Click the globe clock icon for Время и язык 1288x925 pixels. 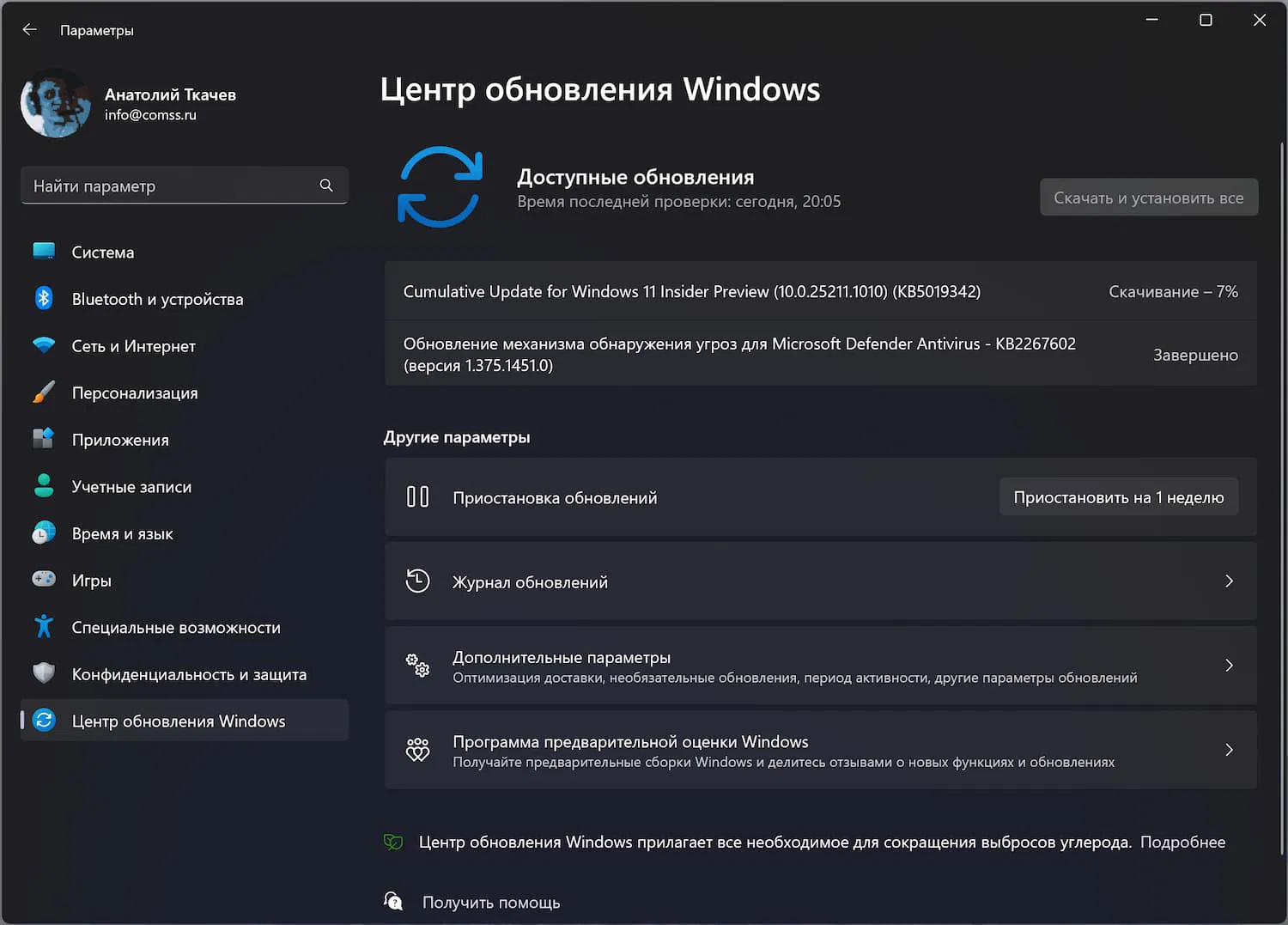pos(44,533)
